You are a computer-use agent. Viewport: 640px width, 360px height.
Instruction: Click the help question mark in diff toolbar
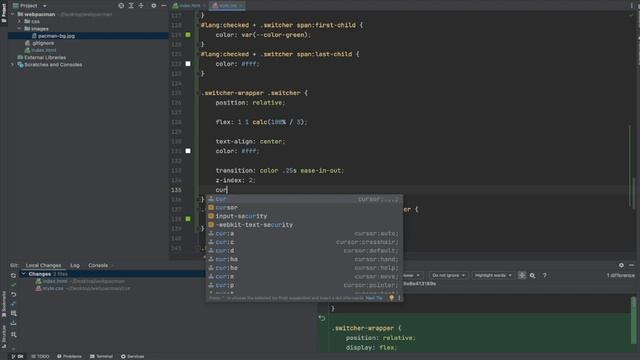[x=544, y=276]
